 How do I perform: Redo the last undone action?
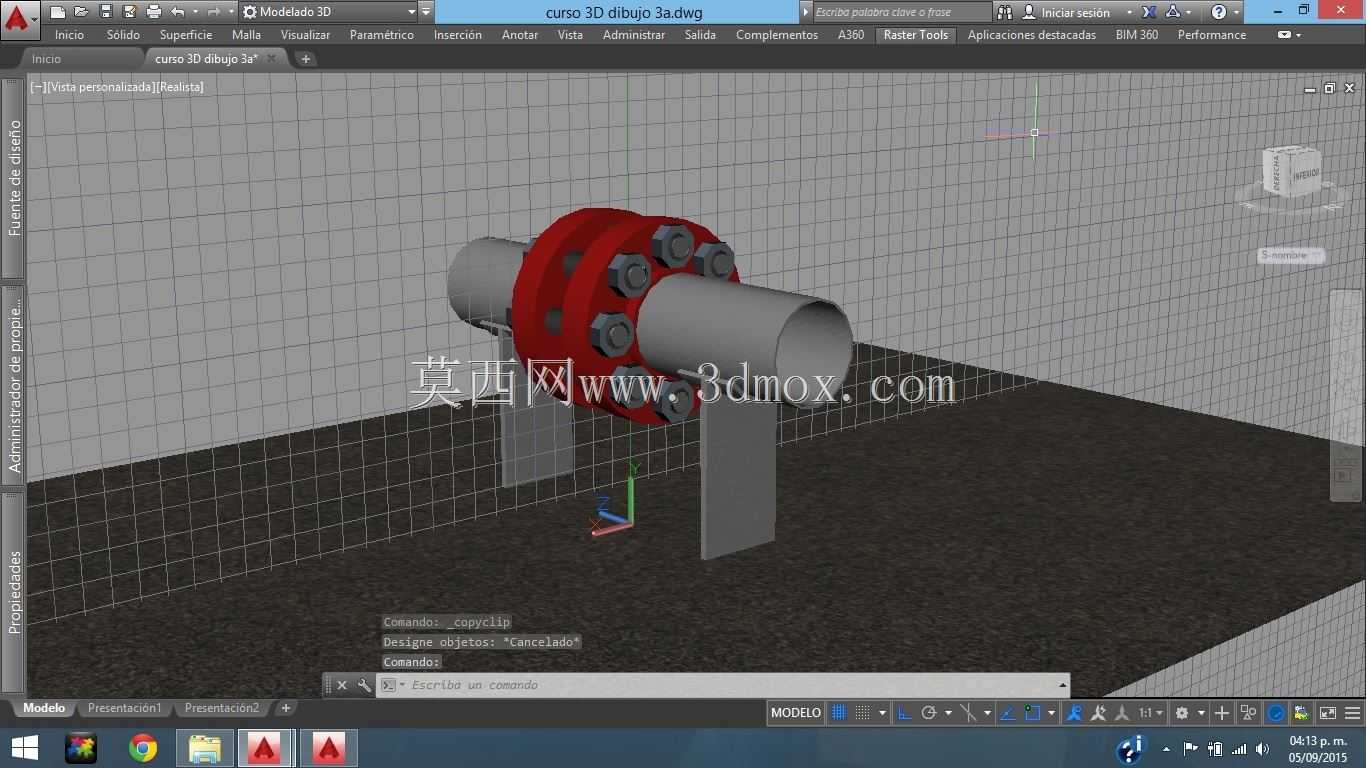213,12
